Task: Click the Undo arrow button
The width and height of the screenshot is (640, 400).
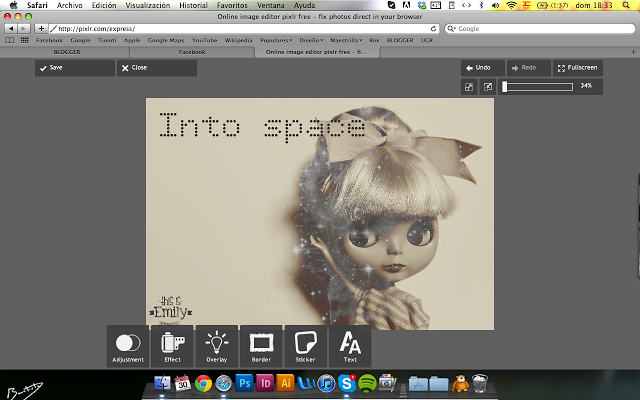Action: (481, 68)
